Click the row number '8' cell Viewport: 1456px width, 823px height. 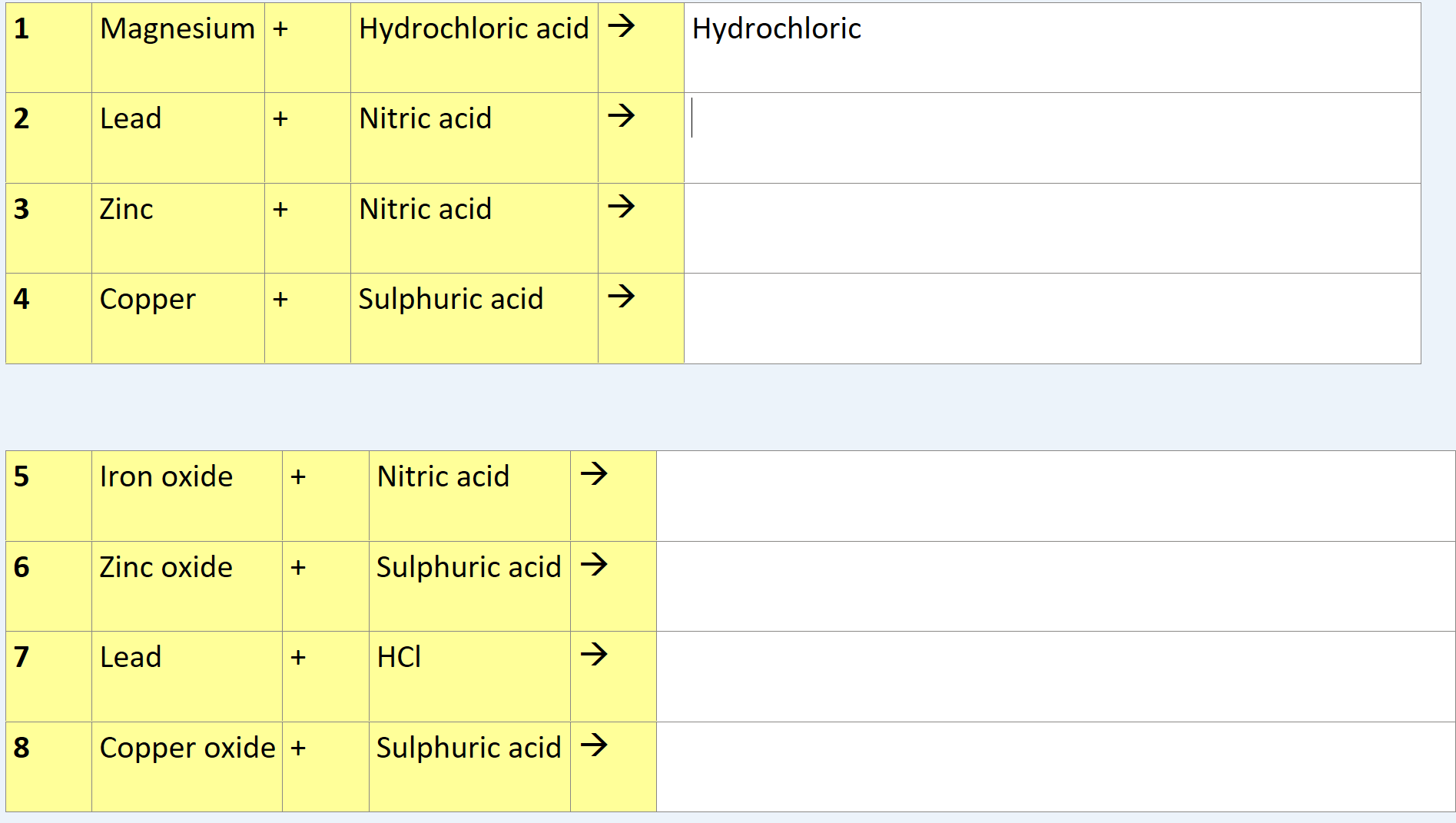pos(48,767)
